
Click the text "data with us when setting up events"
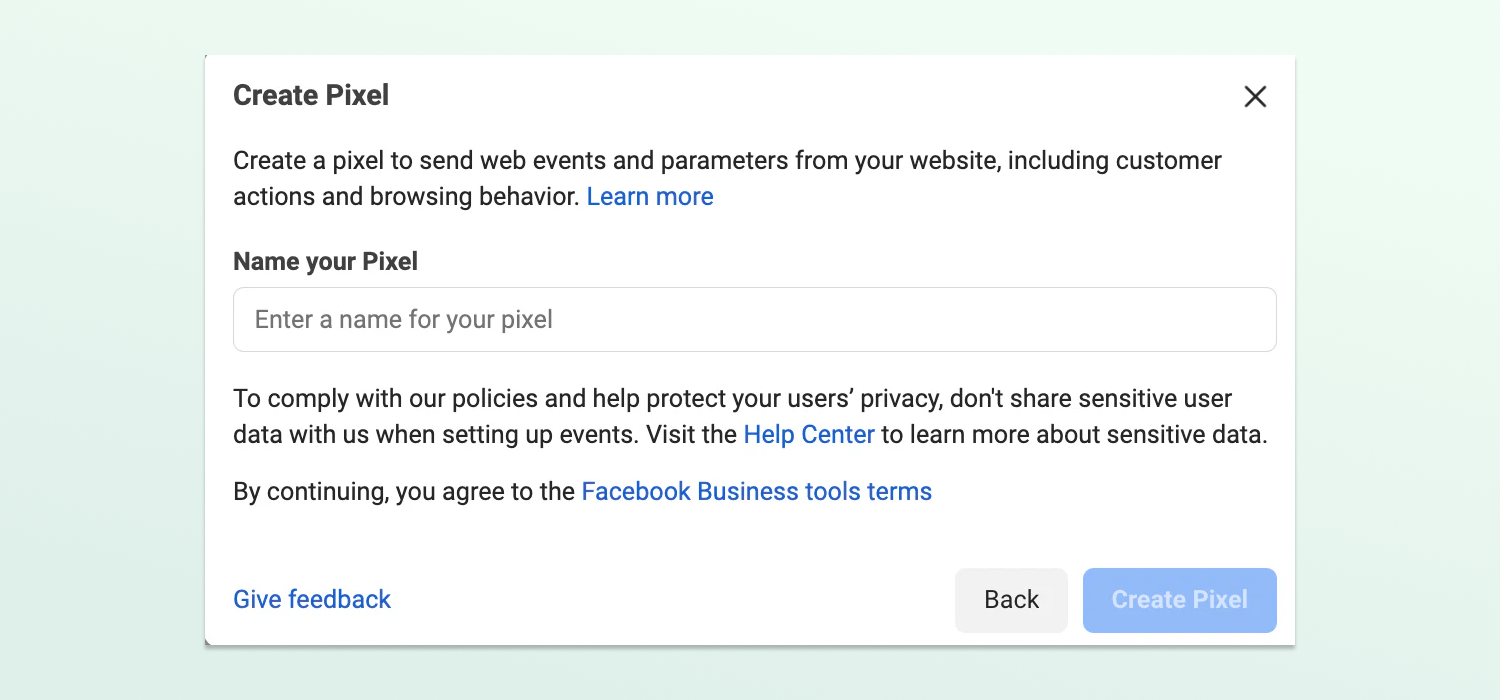coord(435,435)
